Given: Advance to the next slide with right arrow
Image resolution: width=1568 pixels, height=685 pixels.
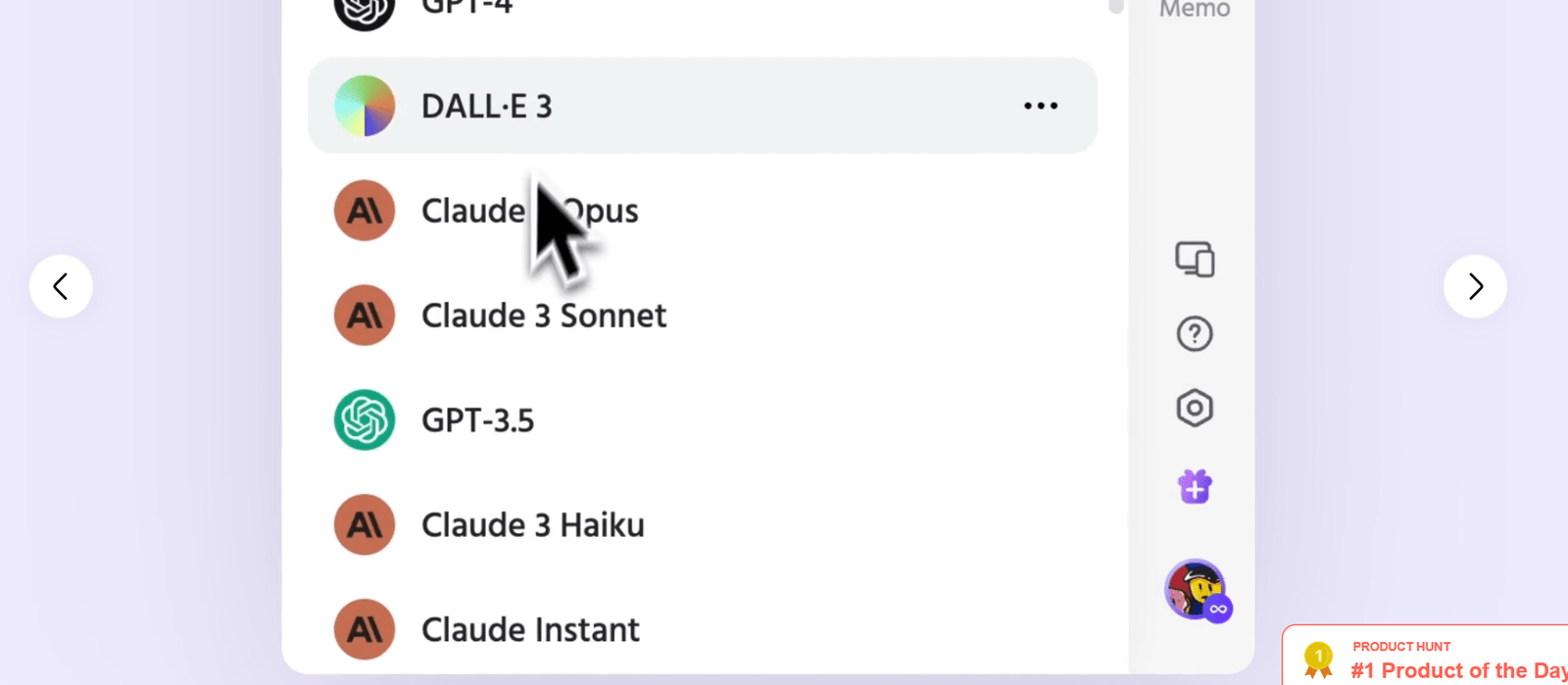Looking at the screenshot, I should click(1475, 286).
